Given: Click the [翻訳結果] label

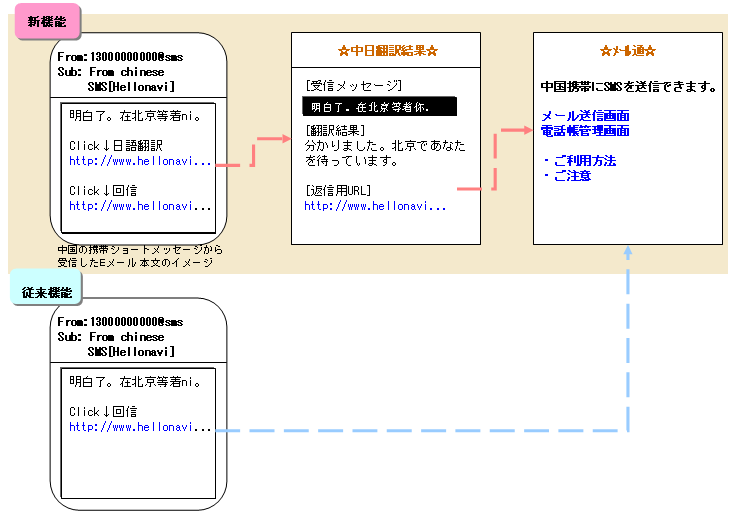Looking at the screenshot, I should click(335, 131).
